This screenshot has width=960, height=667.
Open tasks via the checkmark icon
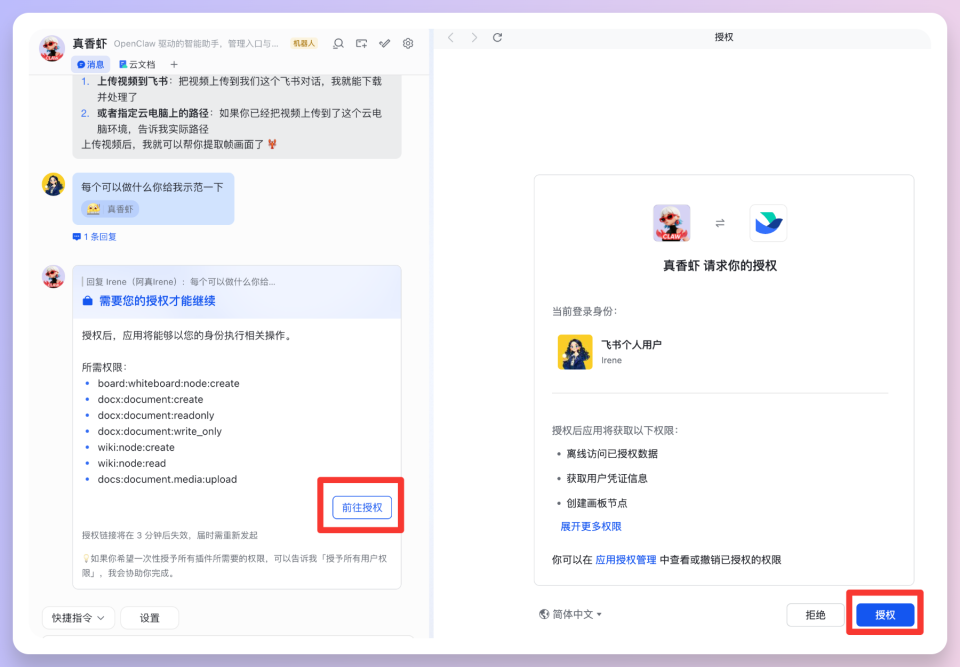coord(384,43)
